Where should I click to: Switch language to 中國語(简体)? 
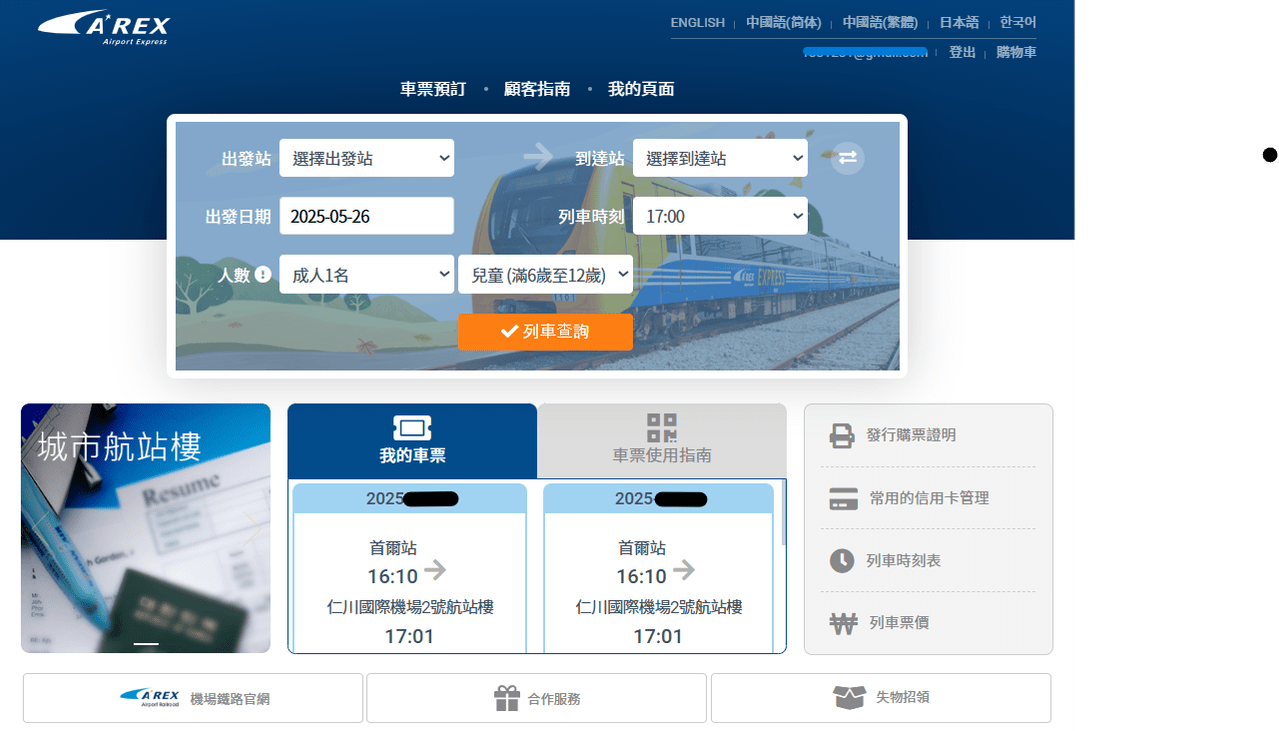pos(784,23)
